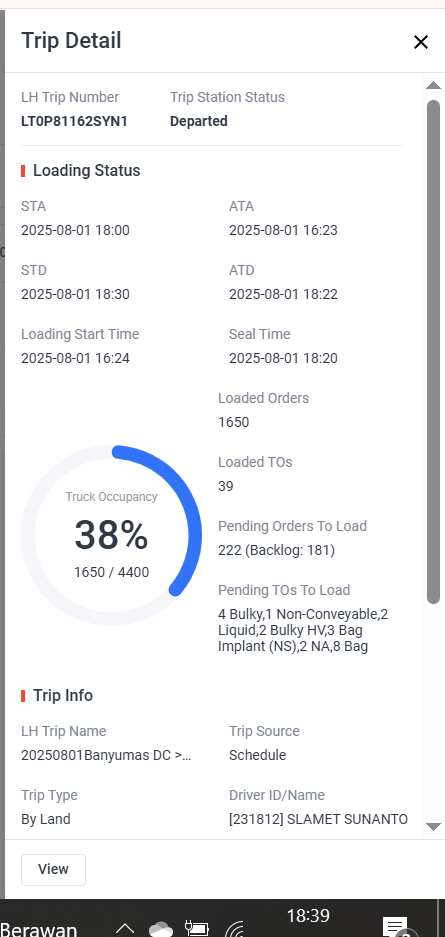The width and height of the screenshot is (445, 937).
Task: Click the Trip Info section header
Action: coord(63,696)
